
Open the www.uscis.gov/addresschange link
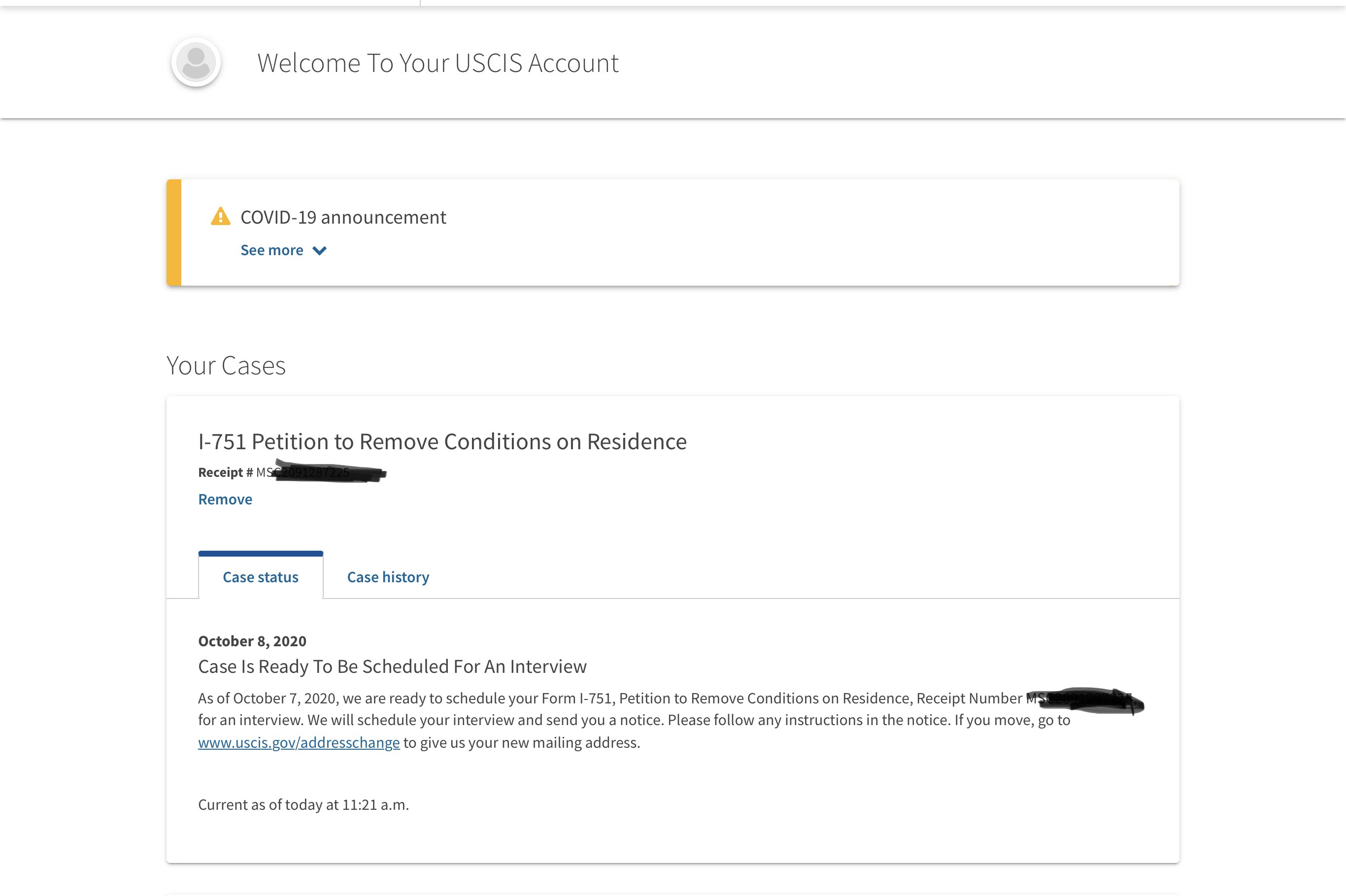pyautogui.click(x=299, y=742)
